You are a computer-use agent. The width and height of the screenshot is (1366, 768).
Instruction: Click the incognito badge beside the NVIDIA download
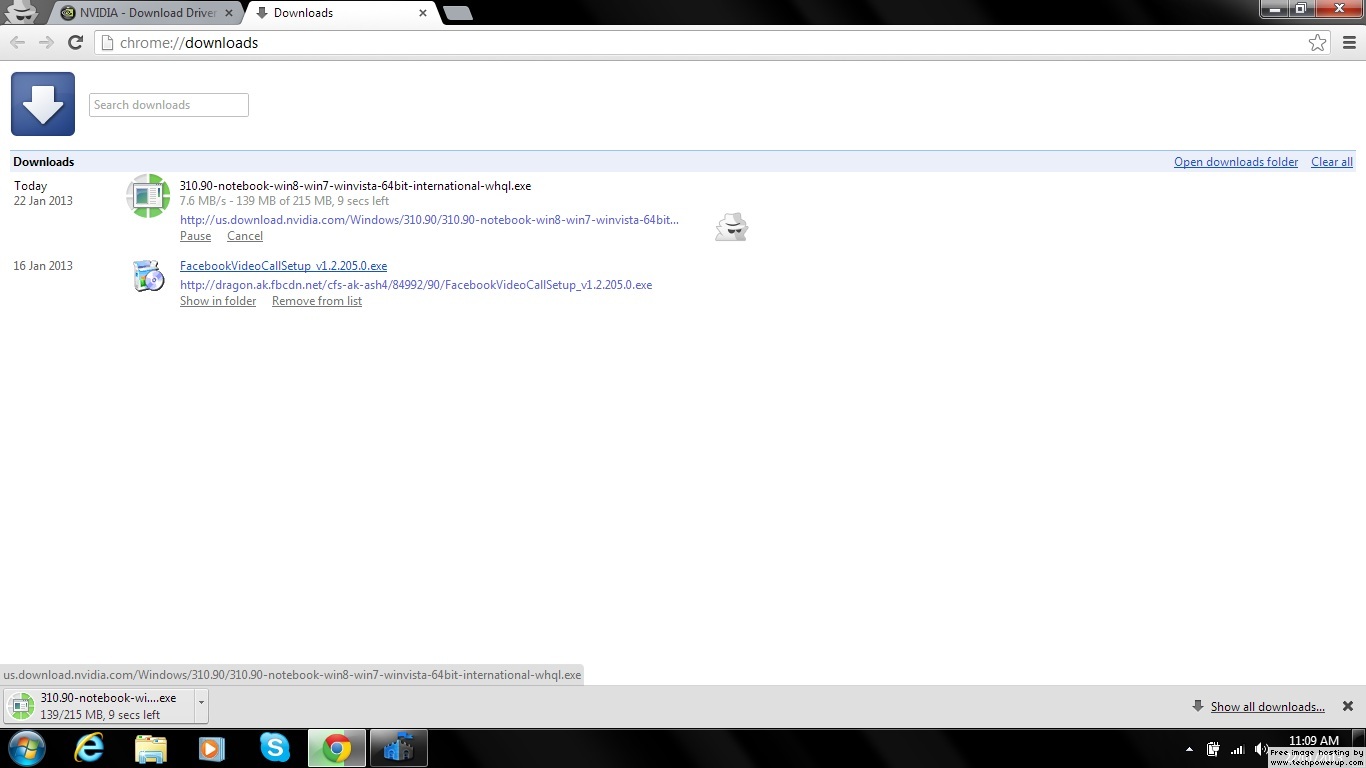[x=731, y=227]
